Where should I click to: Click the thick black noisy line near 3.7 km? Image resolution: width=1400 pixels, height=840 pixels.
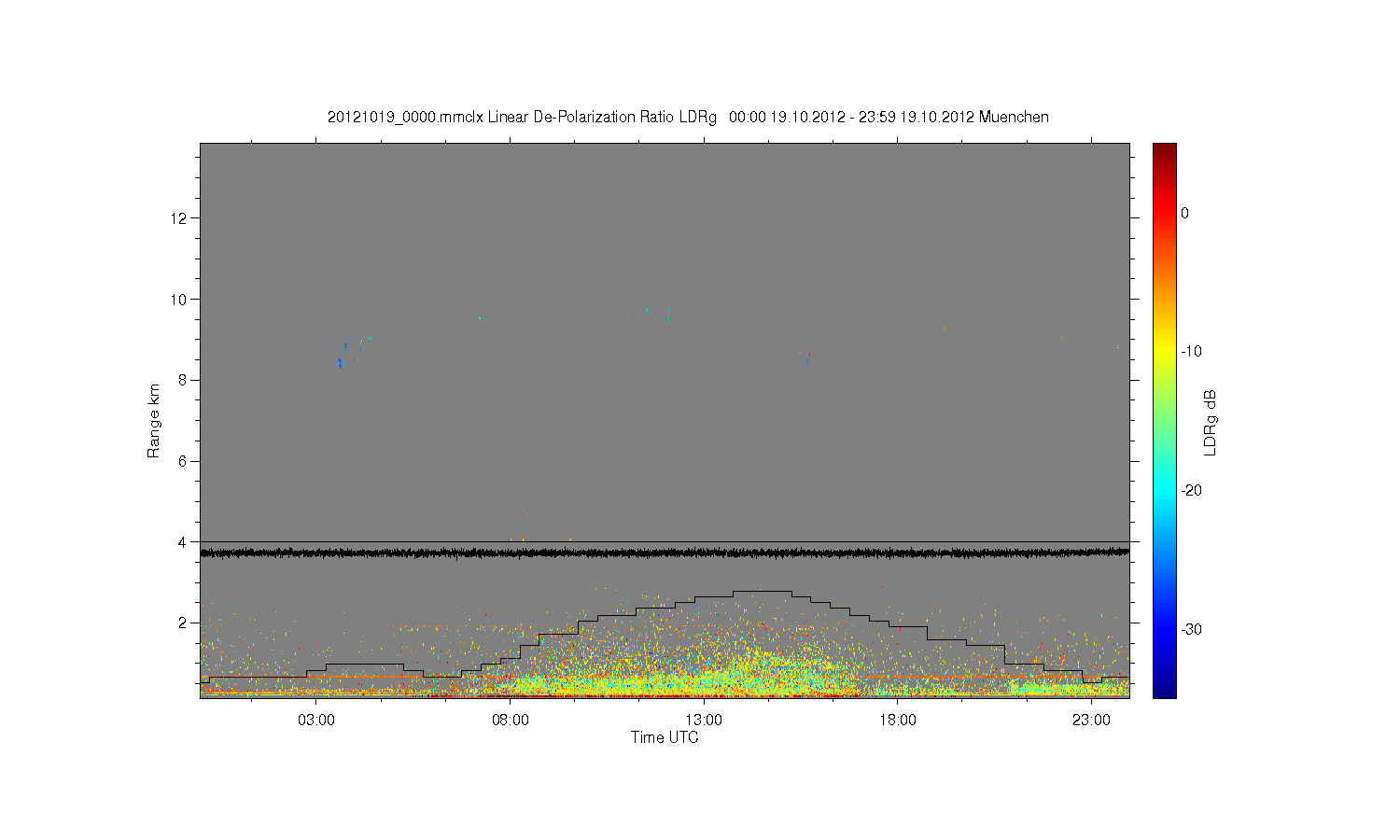point(665,553)
